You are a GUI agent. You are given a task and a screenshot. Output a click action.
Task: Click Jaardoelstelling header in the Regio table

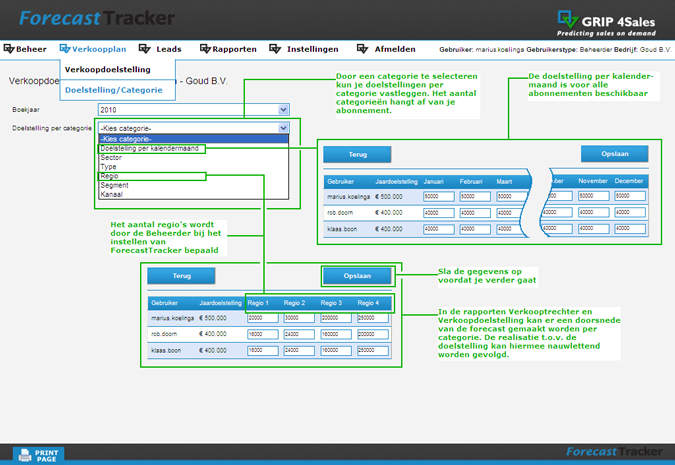click(x=220, y=303)
